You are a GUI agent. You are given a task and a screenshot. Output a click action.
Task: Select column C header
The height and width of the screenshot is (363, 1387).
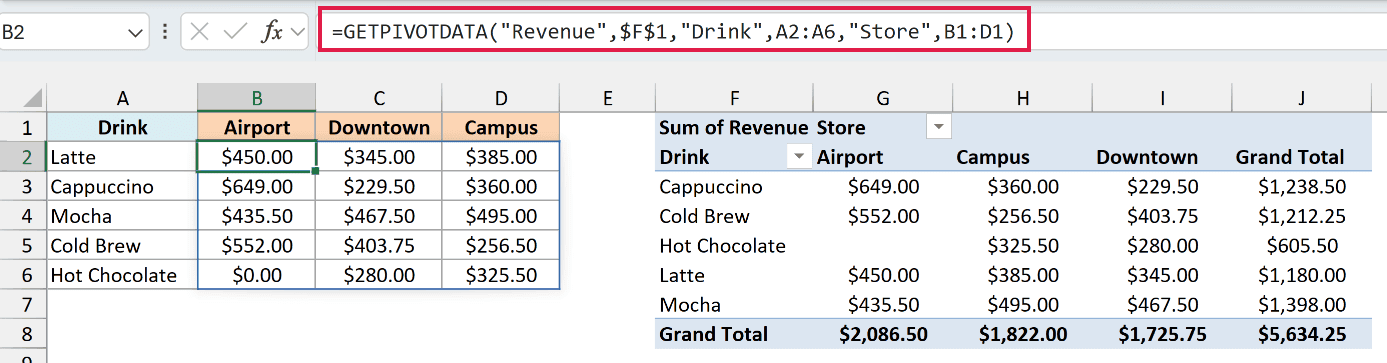(379, 98)
